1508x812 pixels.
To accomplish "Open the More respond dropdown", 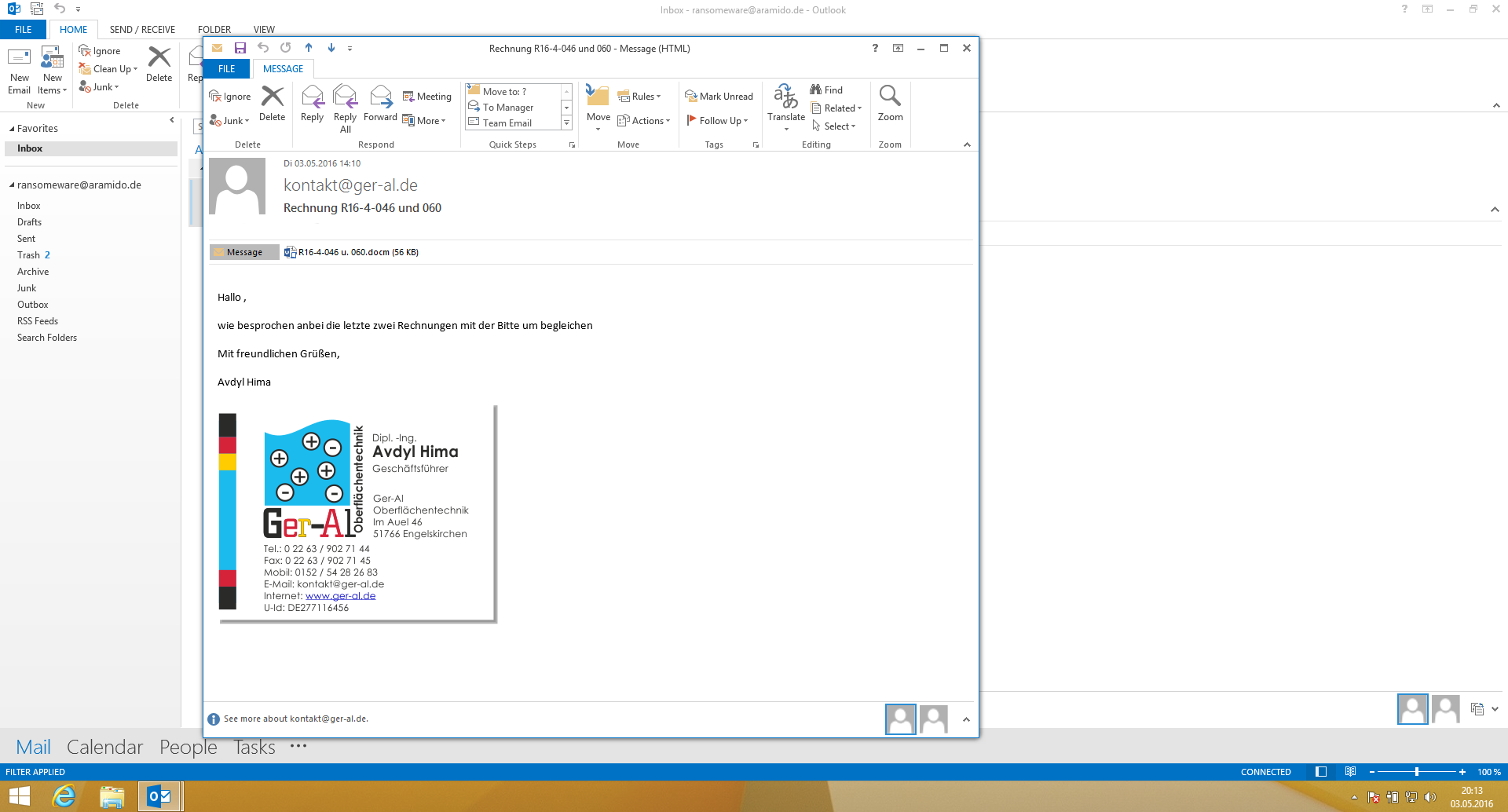I will (424, 121).
